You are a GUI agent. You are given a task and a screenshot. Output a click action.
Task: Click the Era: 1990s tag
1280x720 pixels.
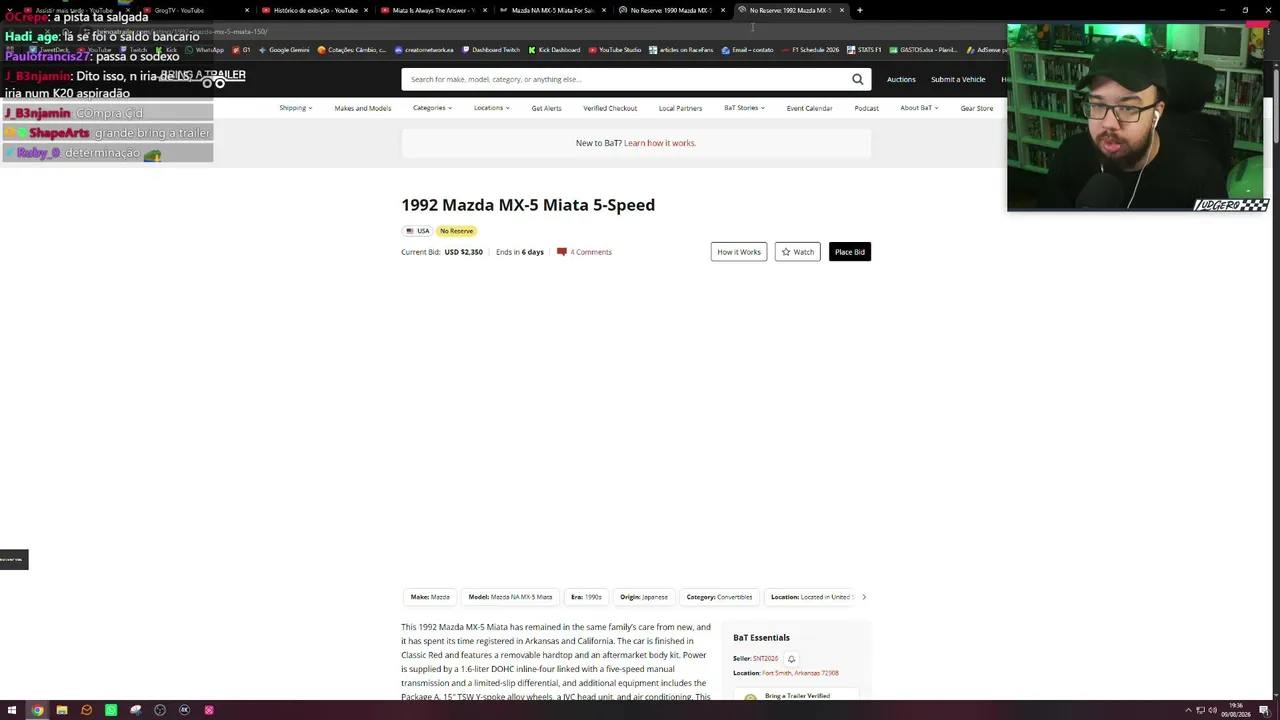coord(586,597)
